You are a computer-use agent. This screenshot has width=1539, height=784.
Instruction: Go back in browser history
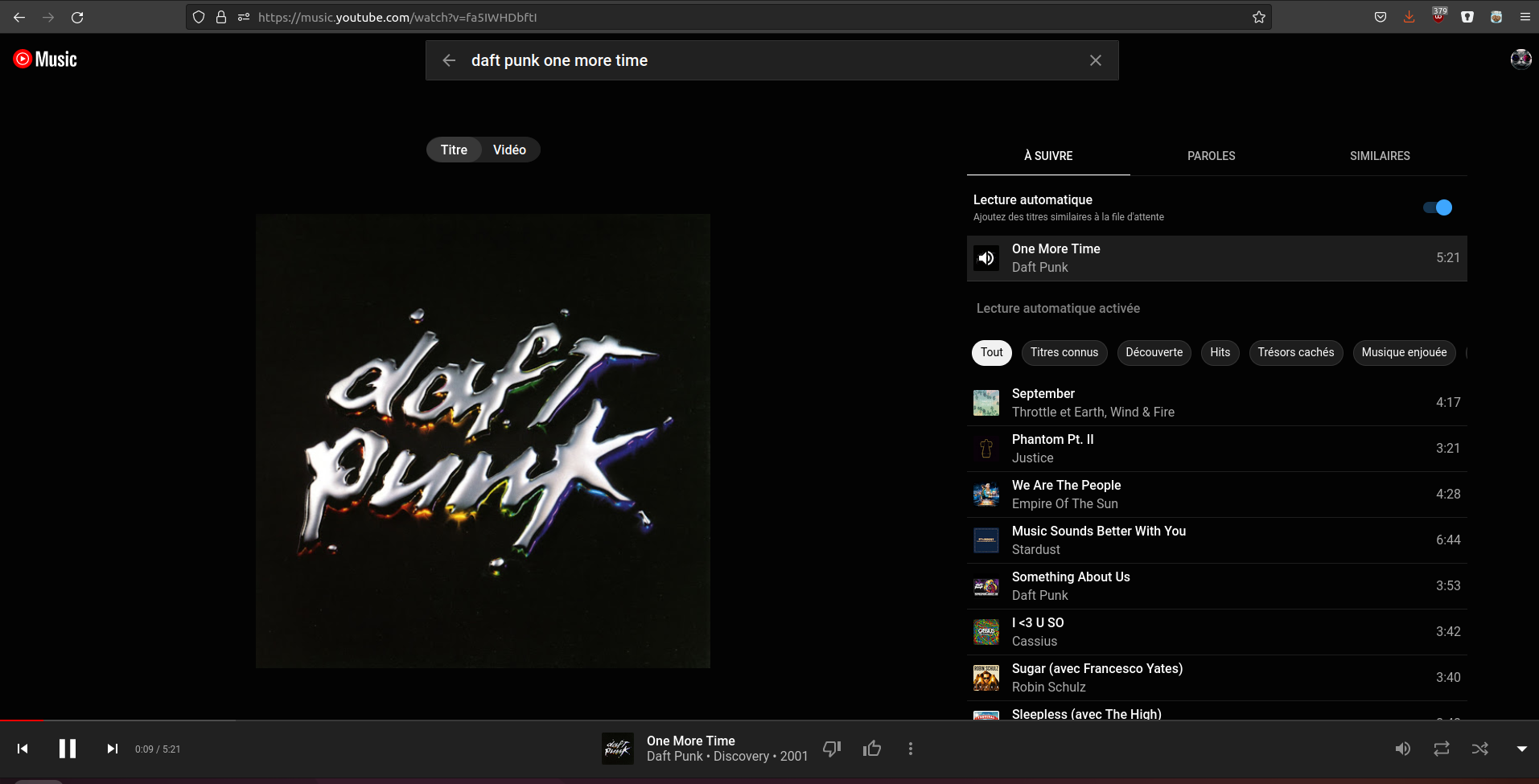point(19,17)
